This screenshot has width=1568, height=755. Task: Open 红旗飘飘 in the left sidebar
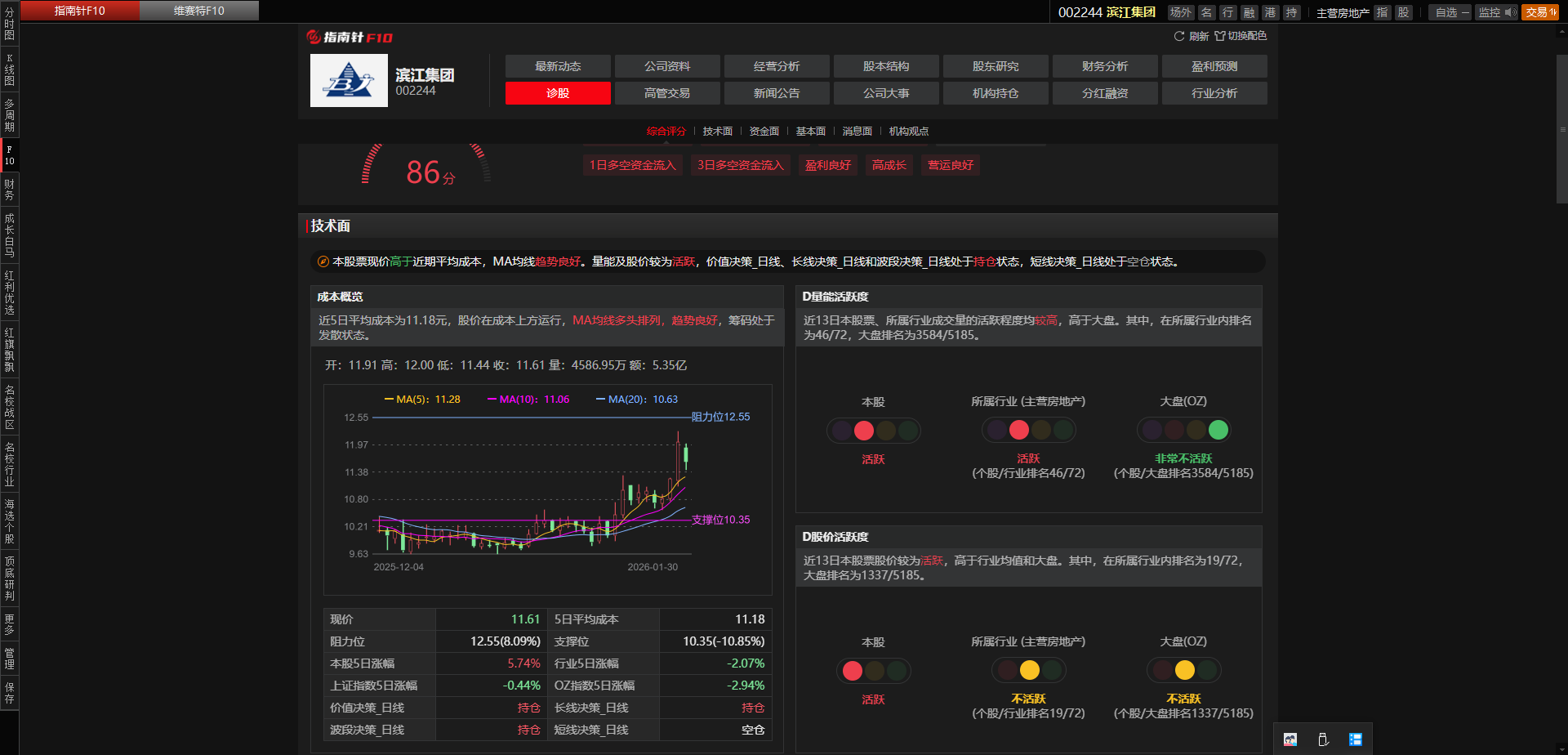pyautogui.click(x=10, y=350)
